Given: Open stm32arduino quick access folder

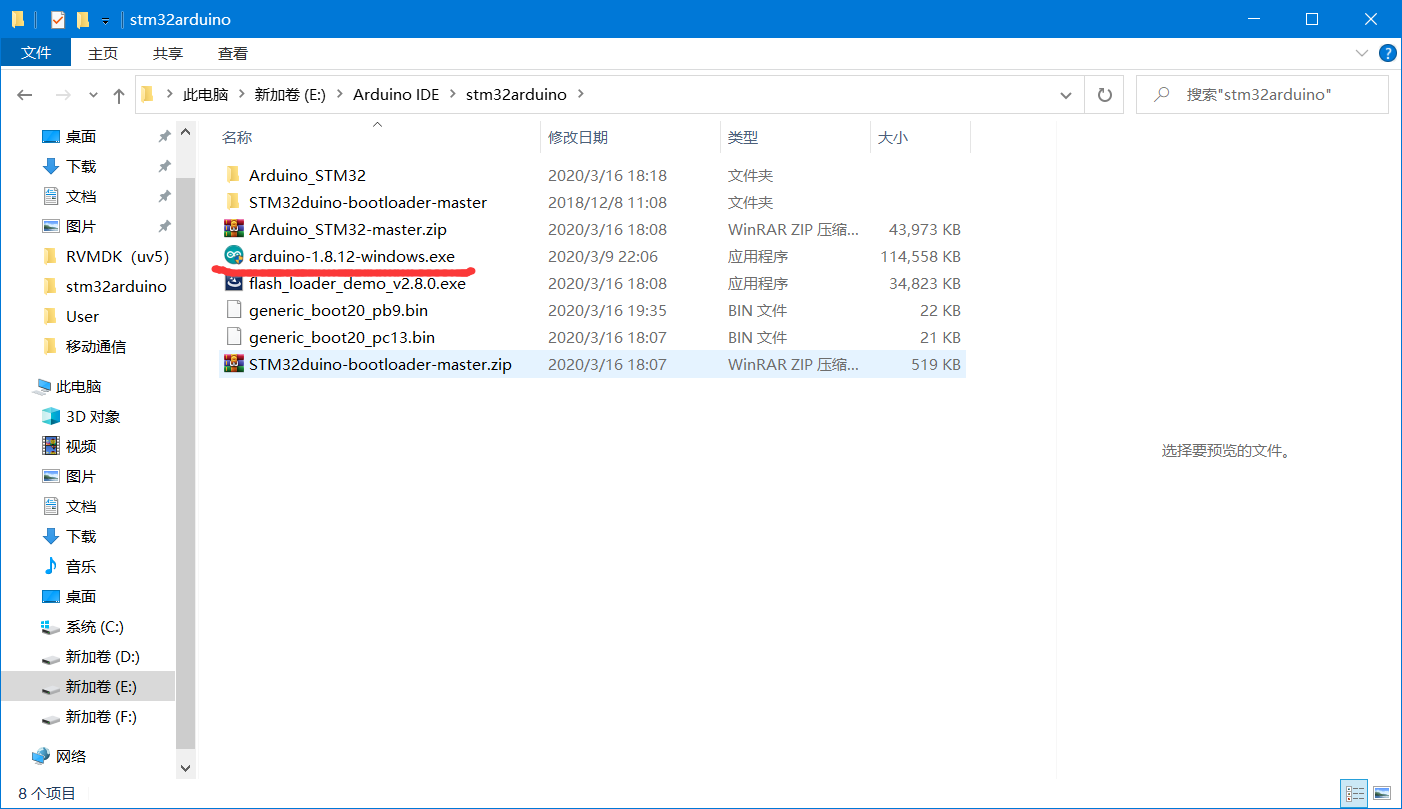Looking at the screenshot, I should tap(116, 287).
